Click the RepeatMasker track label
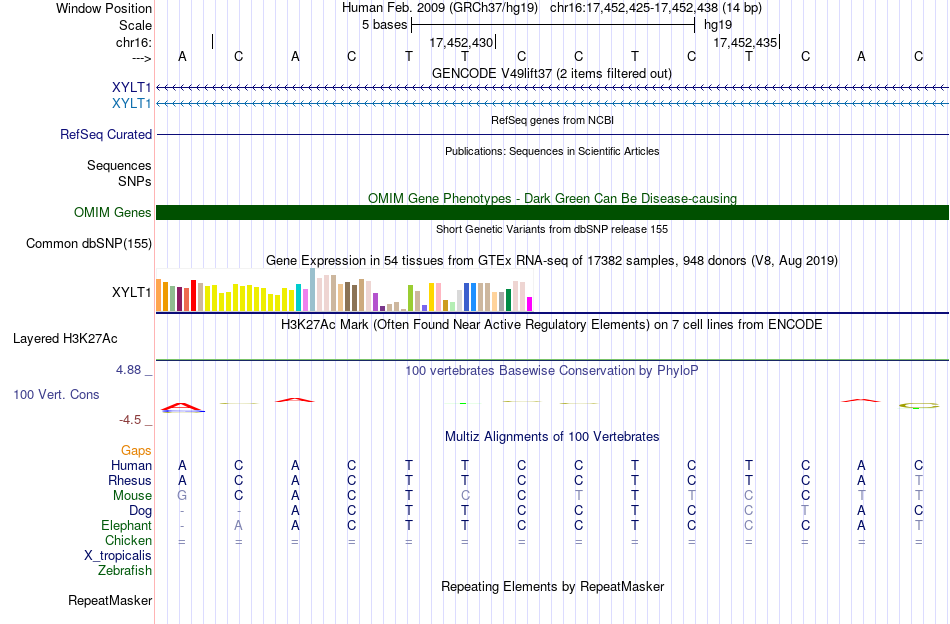950x624 pixels. tap(110, 600)
